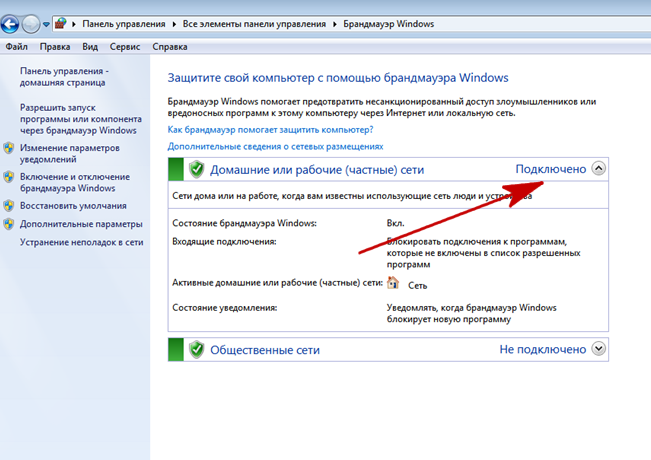Open Дополнительные сведения о сетевых размещениях link

[275, 147]
